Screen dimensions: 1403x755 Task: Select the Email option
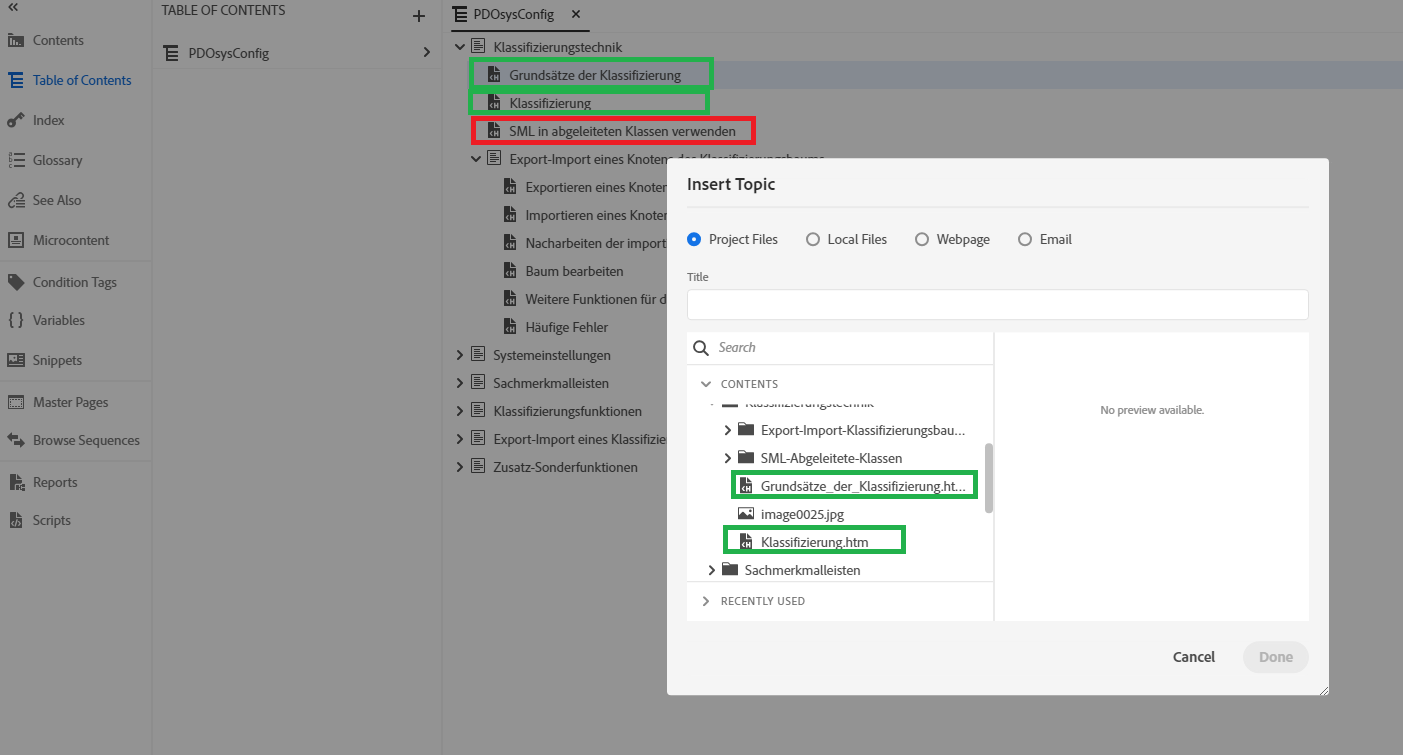point(1024,239)
